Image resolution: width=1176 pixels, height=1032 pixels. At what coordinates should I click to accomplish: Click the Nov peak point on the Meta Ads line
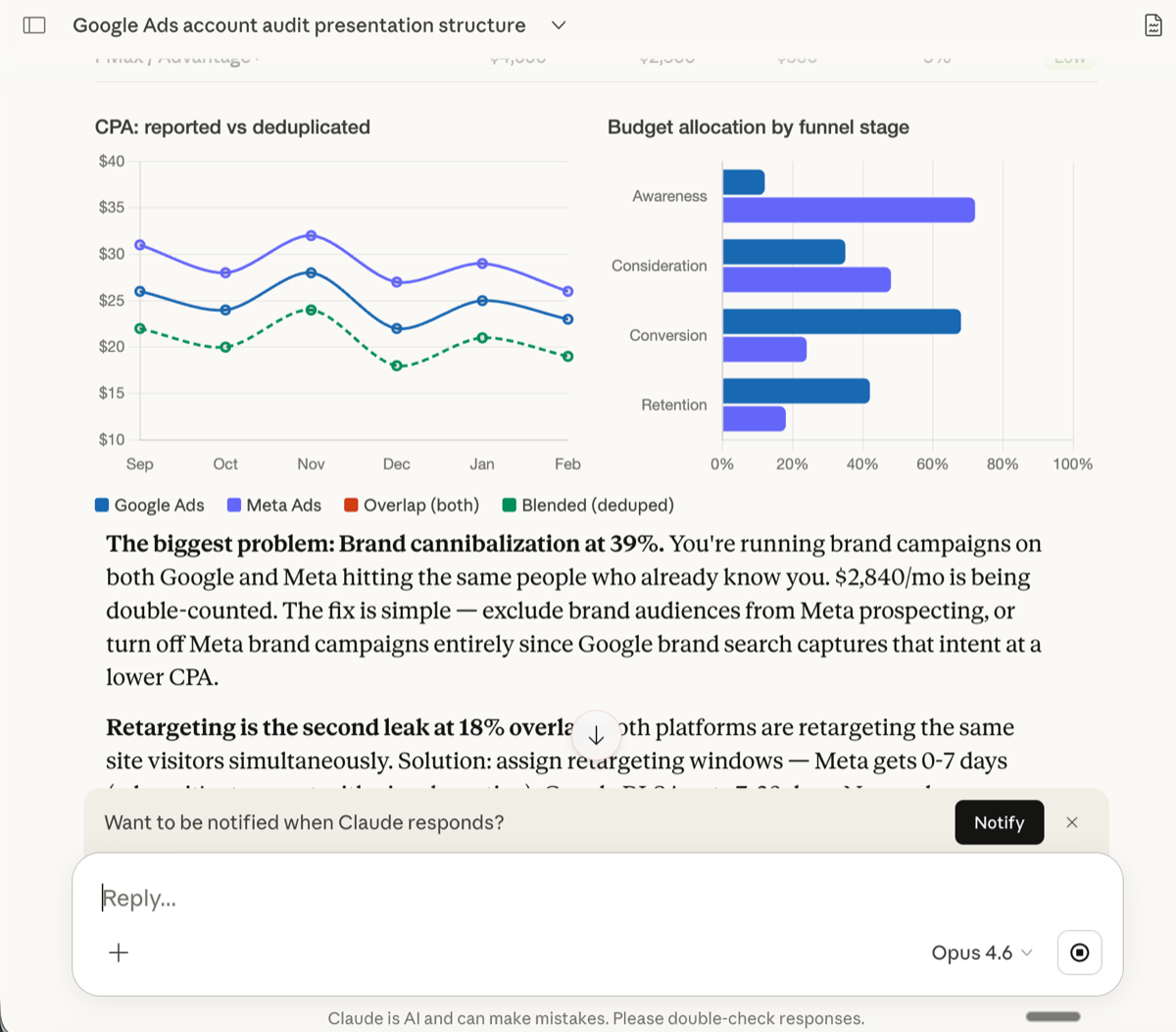click(311, 234)
